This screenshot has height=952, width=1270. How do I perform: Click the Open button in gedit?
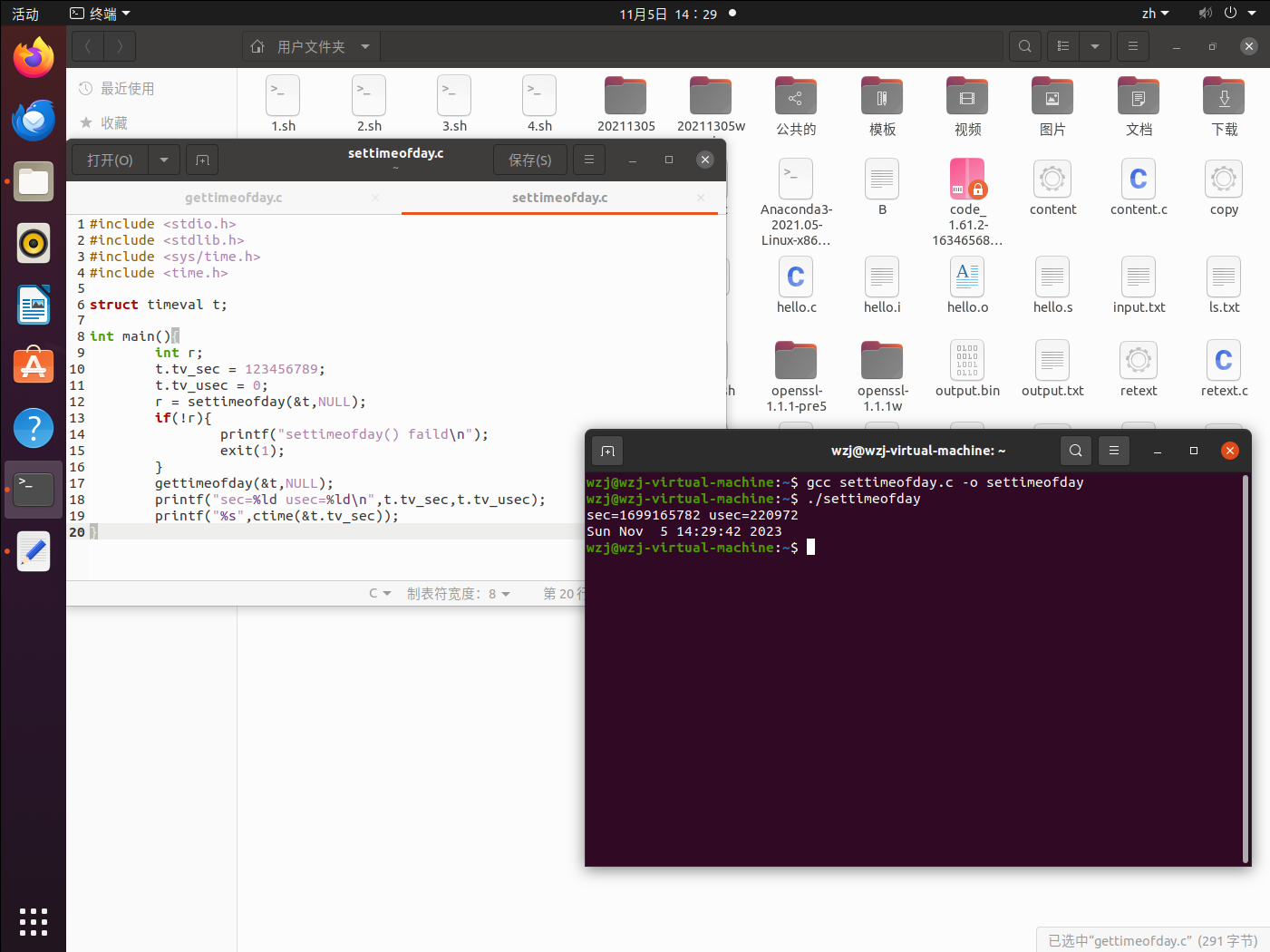click(x=110, y=160)
